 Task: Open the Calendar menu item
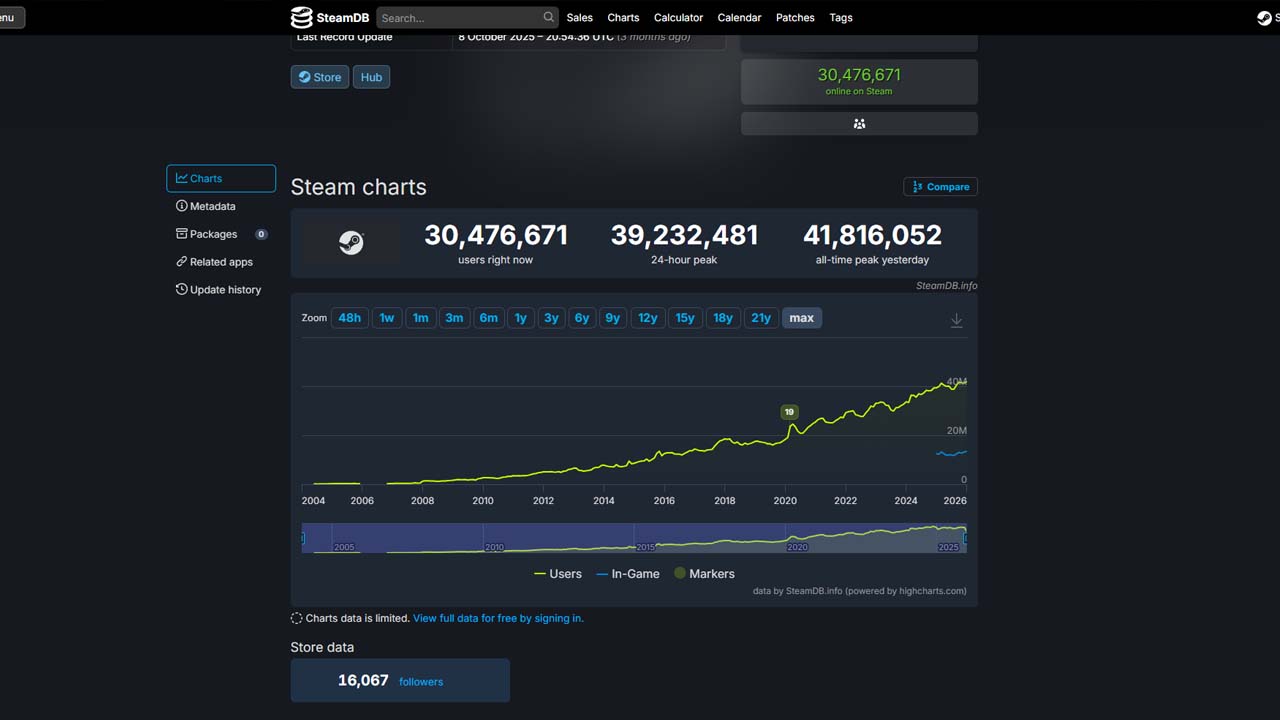pyautogui.click(x=739, y=17)
